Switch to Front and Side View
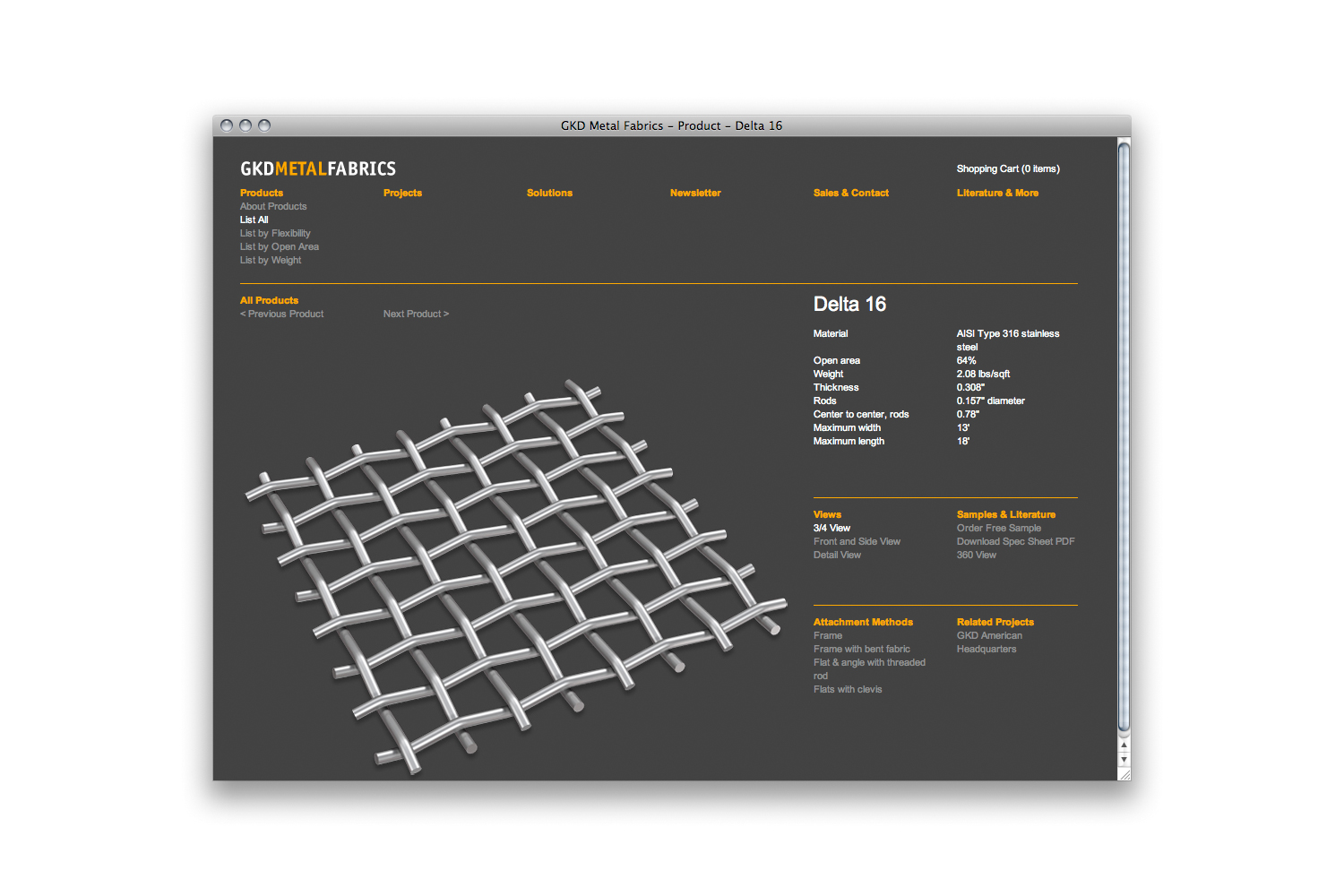Screen dimensions: 1344x896 857,541
